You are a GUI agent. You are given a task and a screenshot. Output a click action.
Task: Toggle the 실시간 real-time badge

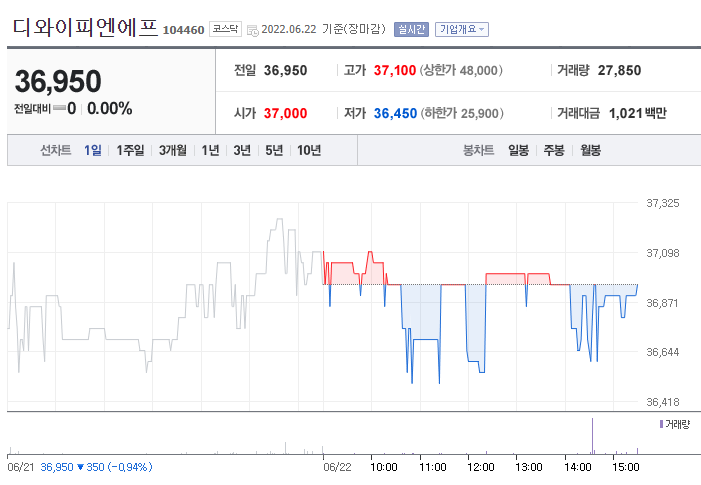click(x=411, y=30)
